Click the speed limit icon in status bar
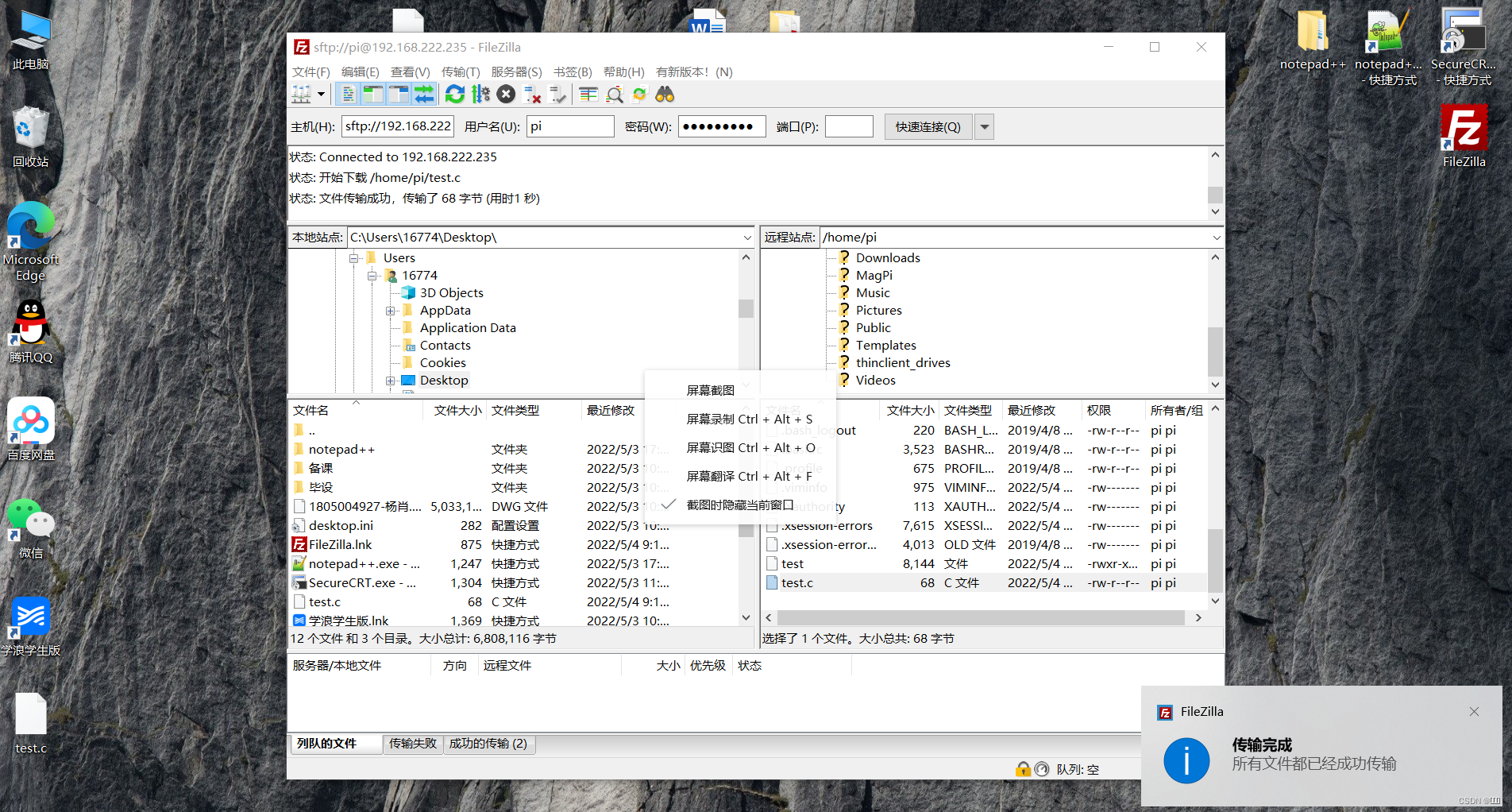Image resolution: width=1512 pixels, height=812 pixels. (1042, 769)
